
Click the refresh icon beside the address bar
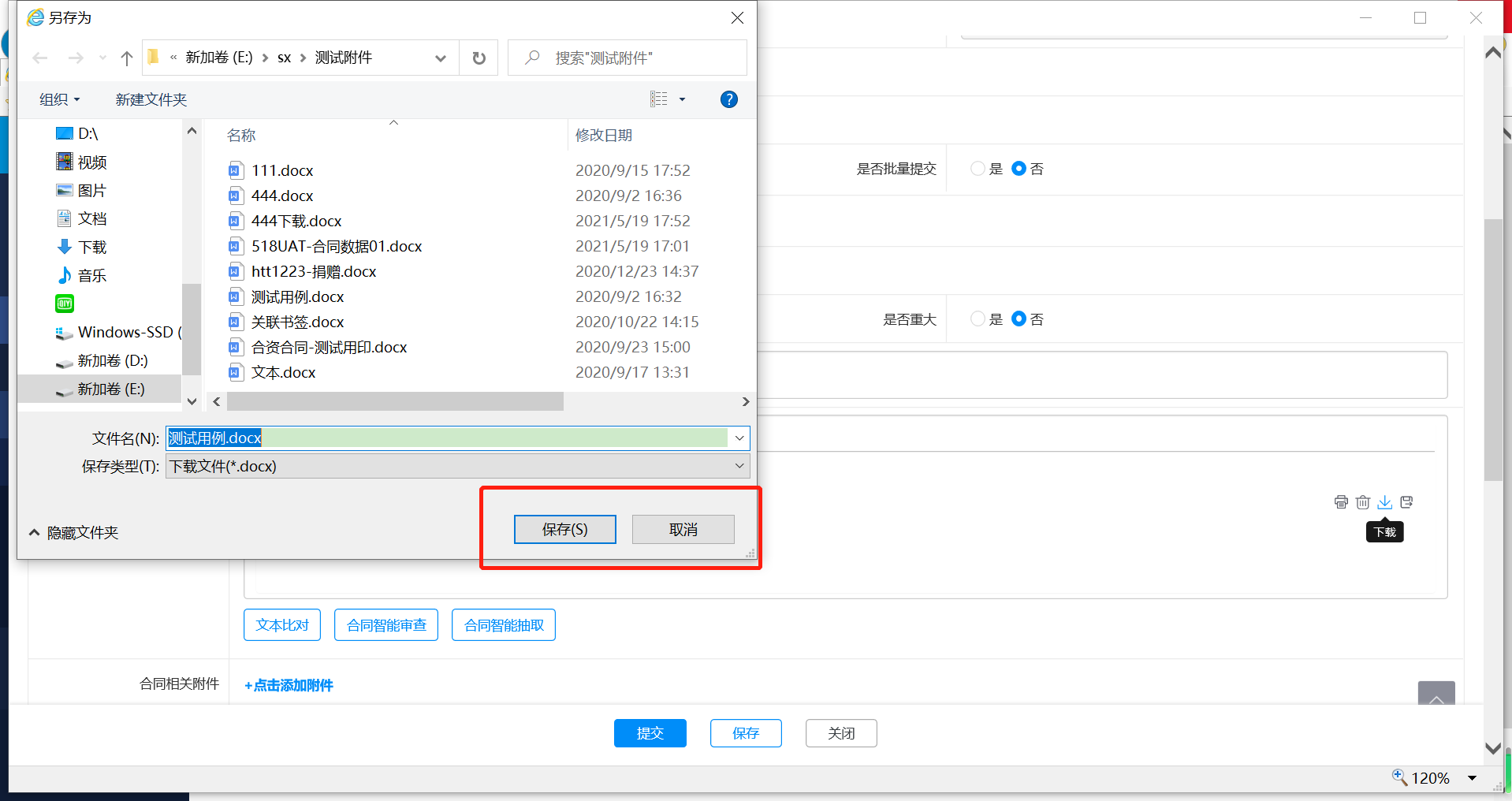pos(479,58)
